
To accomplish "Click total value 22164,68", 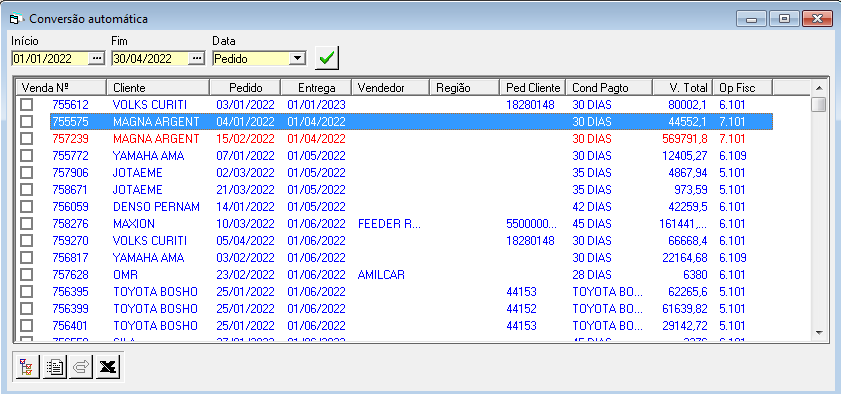I will pyautogui.click(x=685, y=258).
